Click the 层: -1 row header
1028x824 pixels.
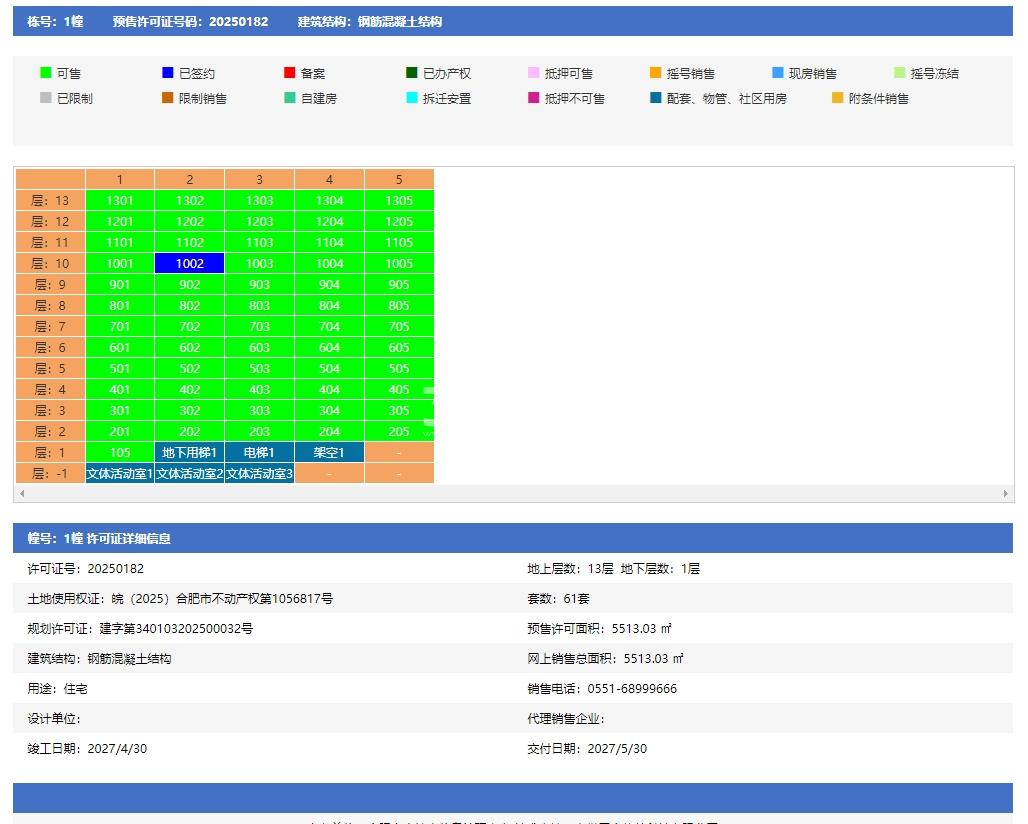pos(50,473)
